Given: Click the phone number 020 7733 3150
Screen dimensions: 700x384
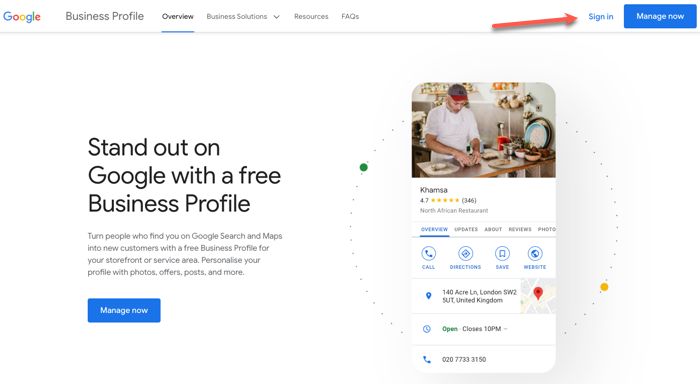Looking at the screenshot, I should click(x=464, y=359).
